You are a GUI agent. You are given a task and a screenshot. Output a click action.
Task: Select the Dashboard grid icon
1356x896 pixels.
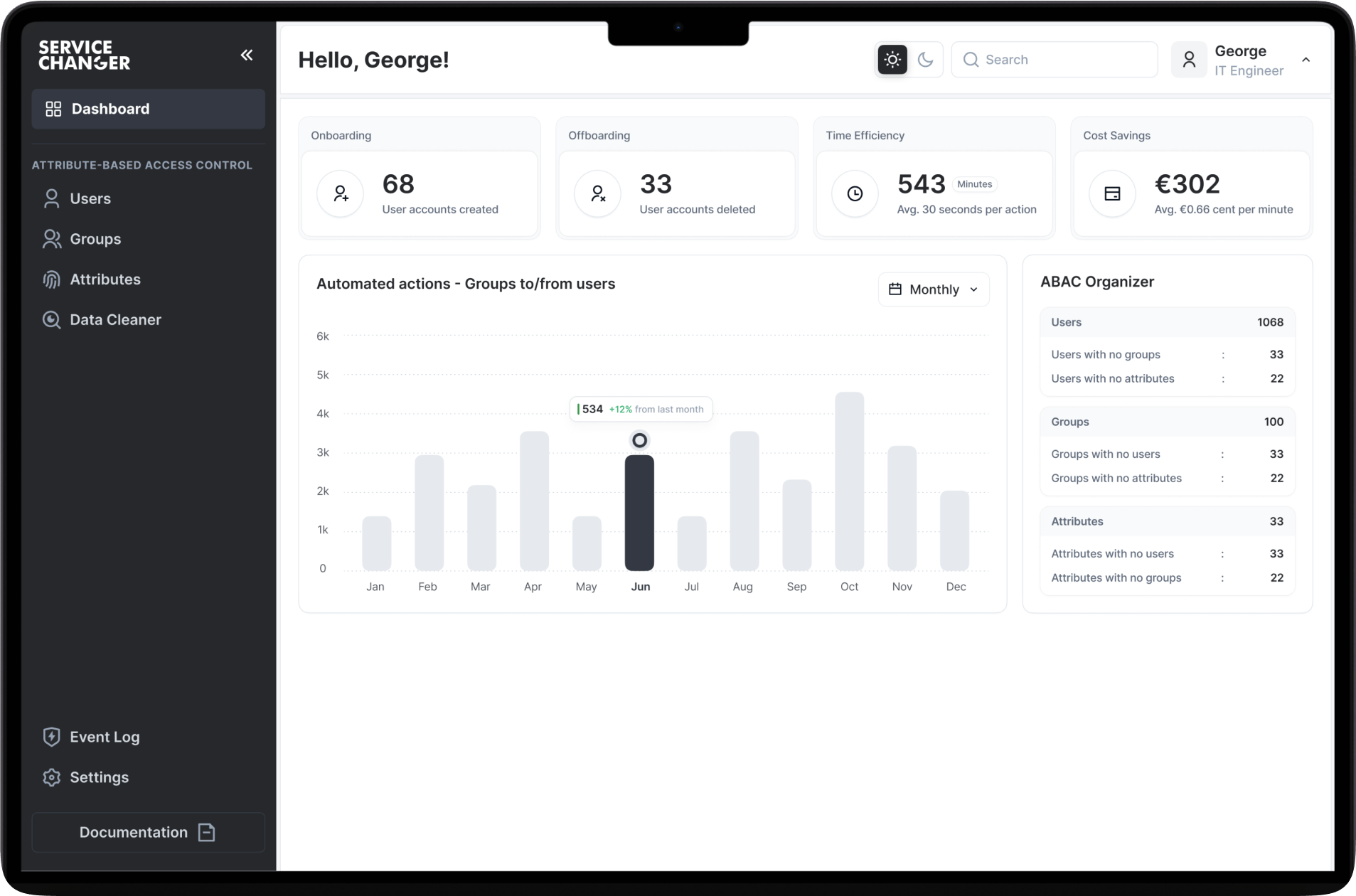[x=53, y=108]
